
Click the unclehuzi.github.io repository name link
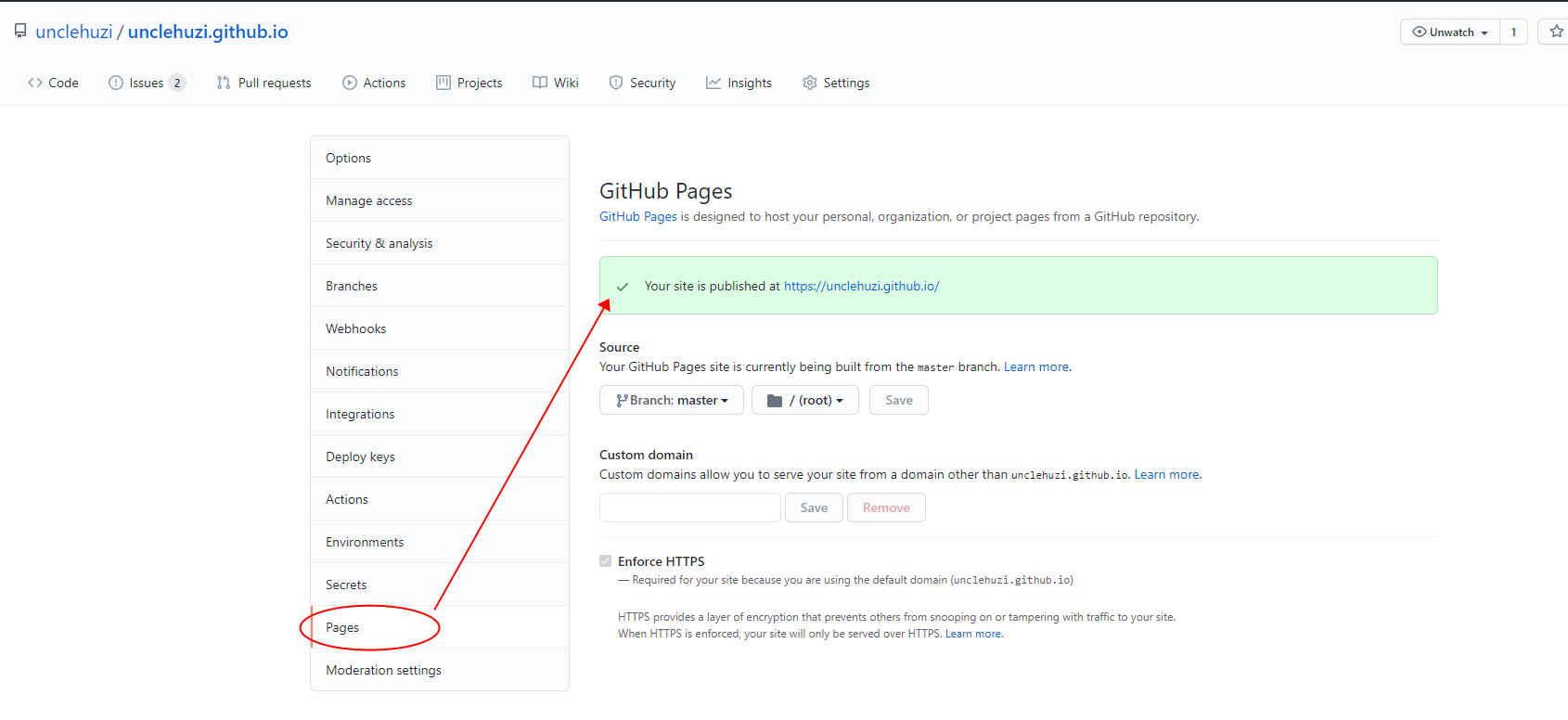(x=208, y=32)
